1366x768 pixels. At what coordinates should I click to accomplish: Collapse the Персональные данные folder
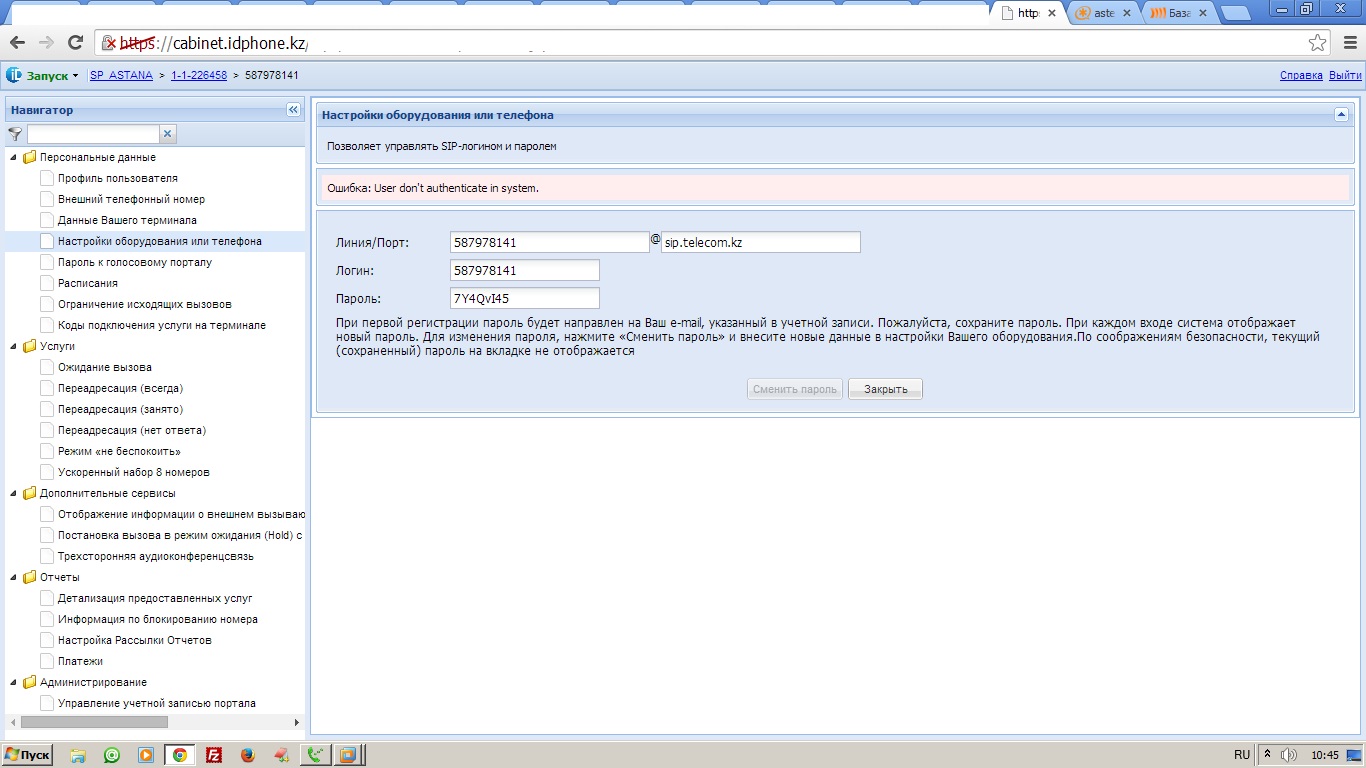[14, 157]
